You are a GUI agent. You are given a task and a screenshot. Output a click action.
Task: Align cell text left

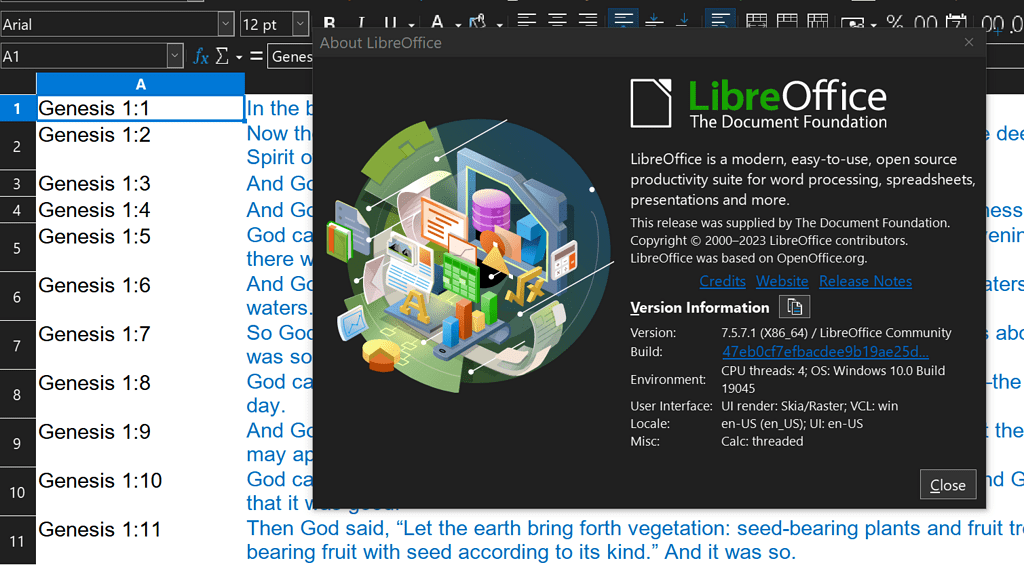(526, 21)
